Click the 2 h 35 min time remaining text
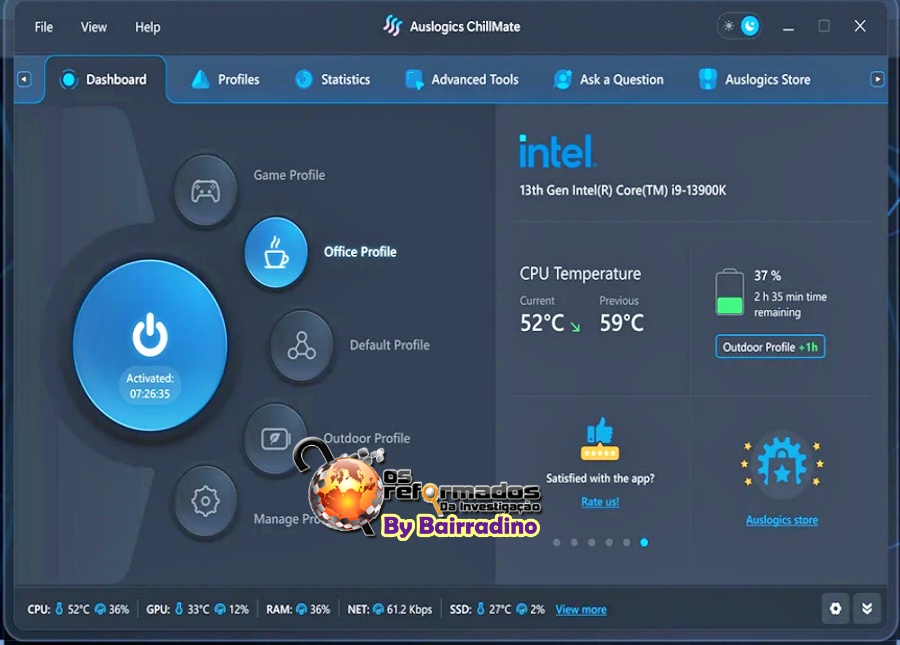The image size is (900, 645). pos(790,305)
